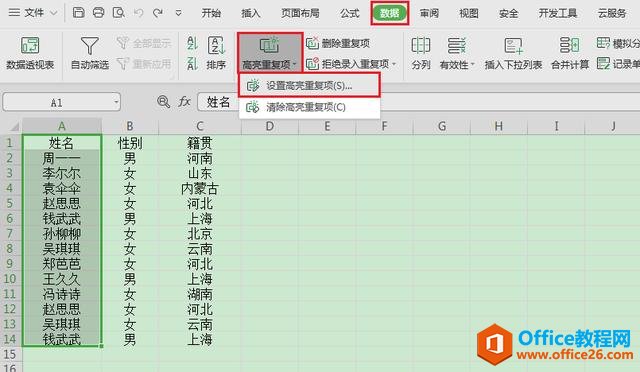Expand the 文件 menu dropdown arrow
Image resolution: width=640 pixels, height=372 pixels.
click(x=53, y=13)
